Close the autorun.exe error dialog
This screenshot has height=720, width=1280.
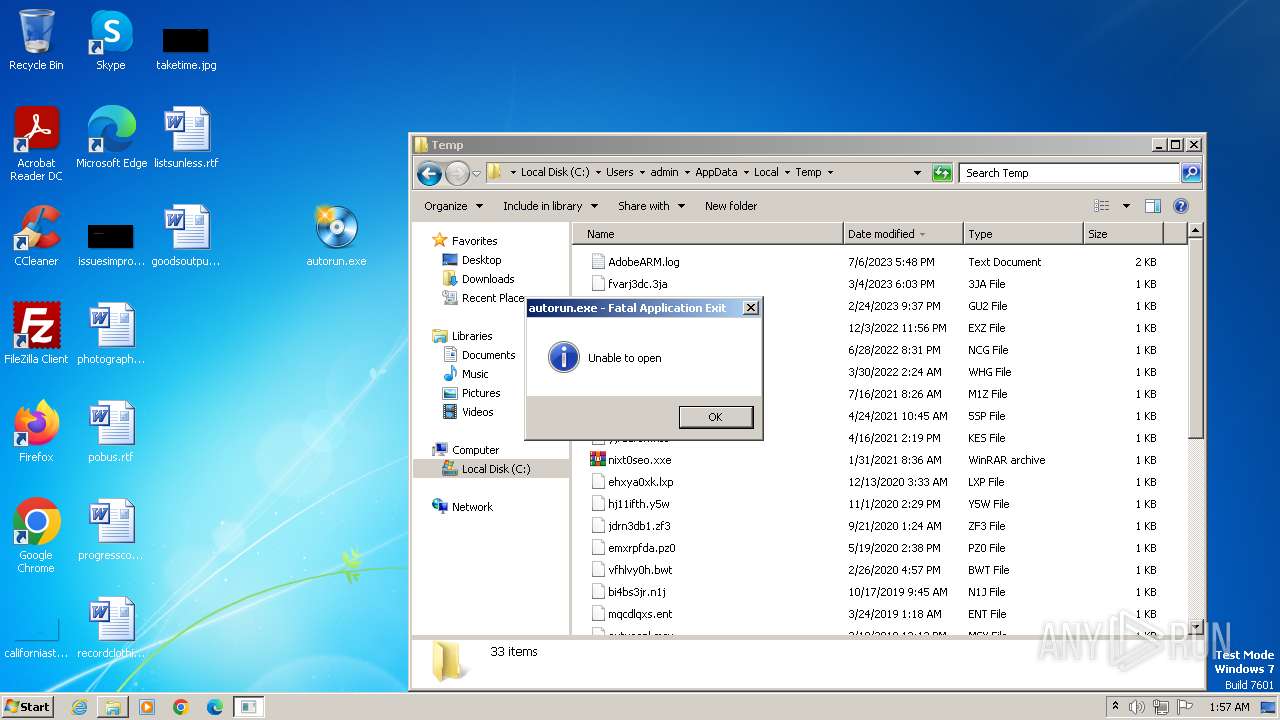(x=751, y=308)
